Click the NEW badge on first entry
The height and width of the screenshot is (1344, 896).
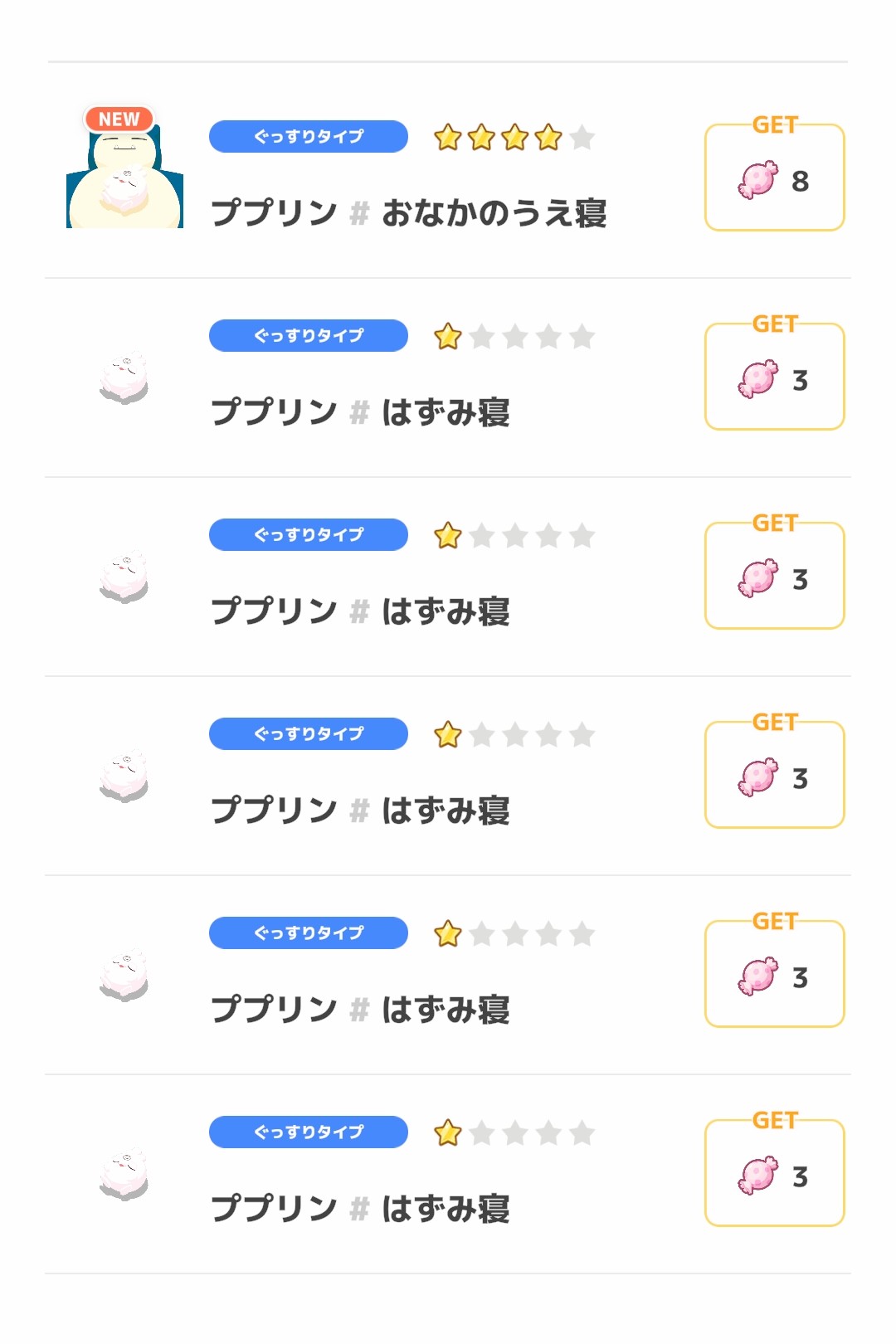tap(119, 119)
